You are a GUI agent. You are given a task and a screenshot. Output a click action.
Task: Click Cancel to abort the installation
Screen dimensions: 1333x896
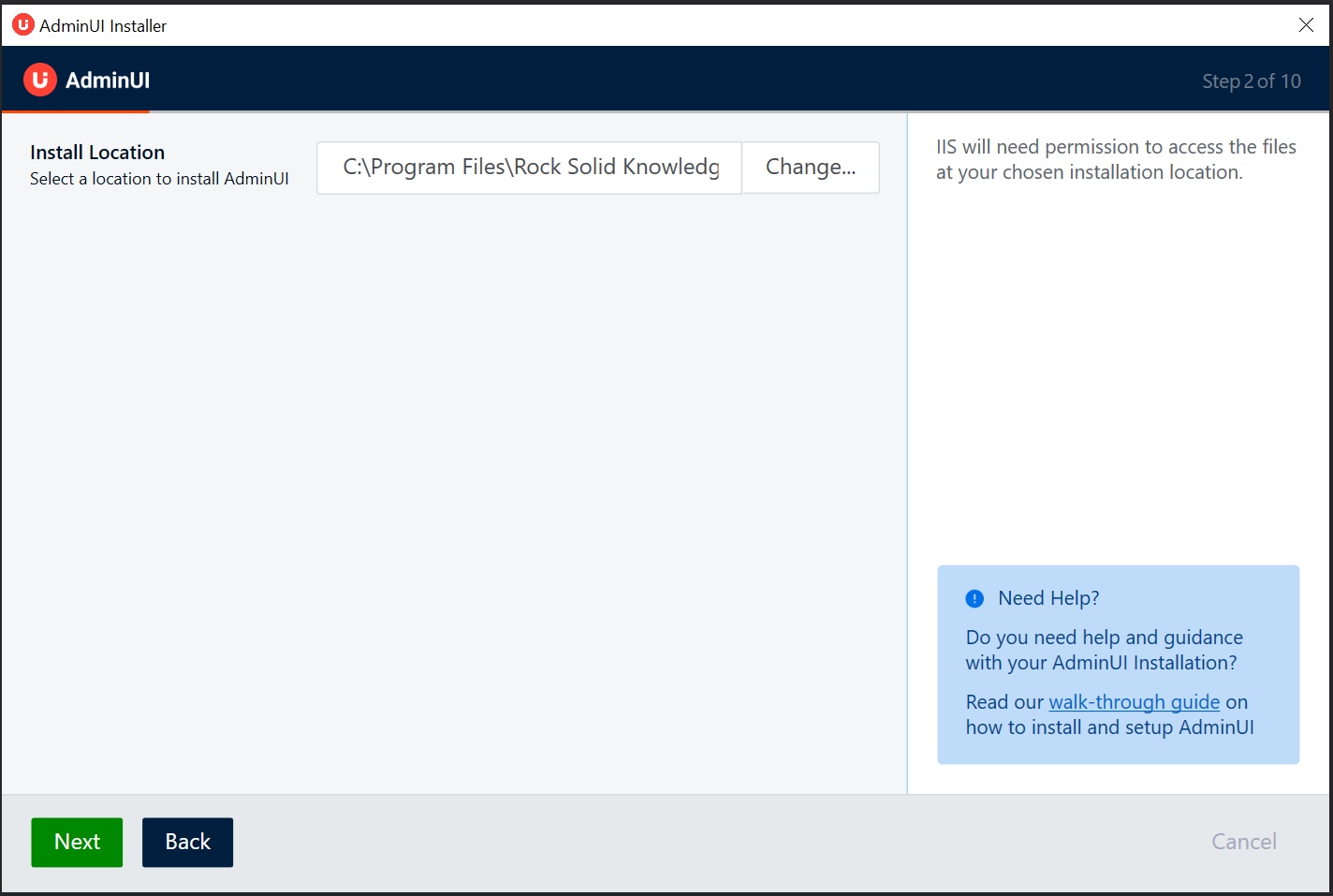click(x=1243, y=841)
